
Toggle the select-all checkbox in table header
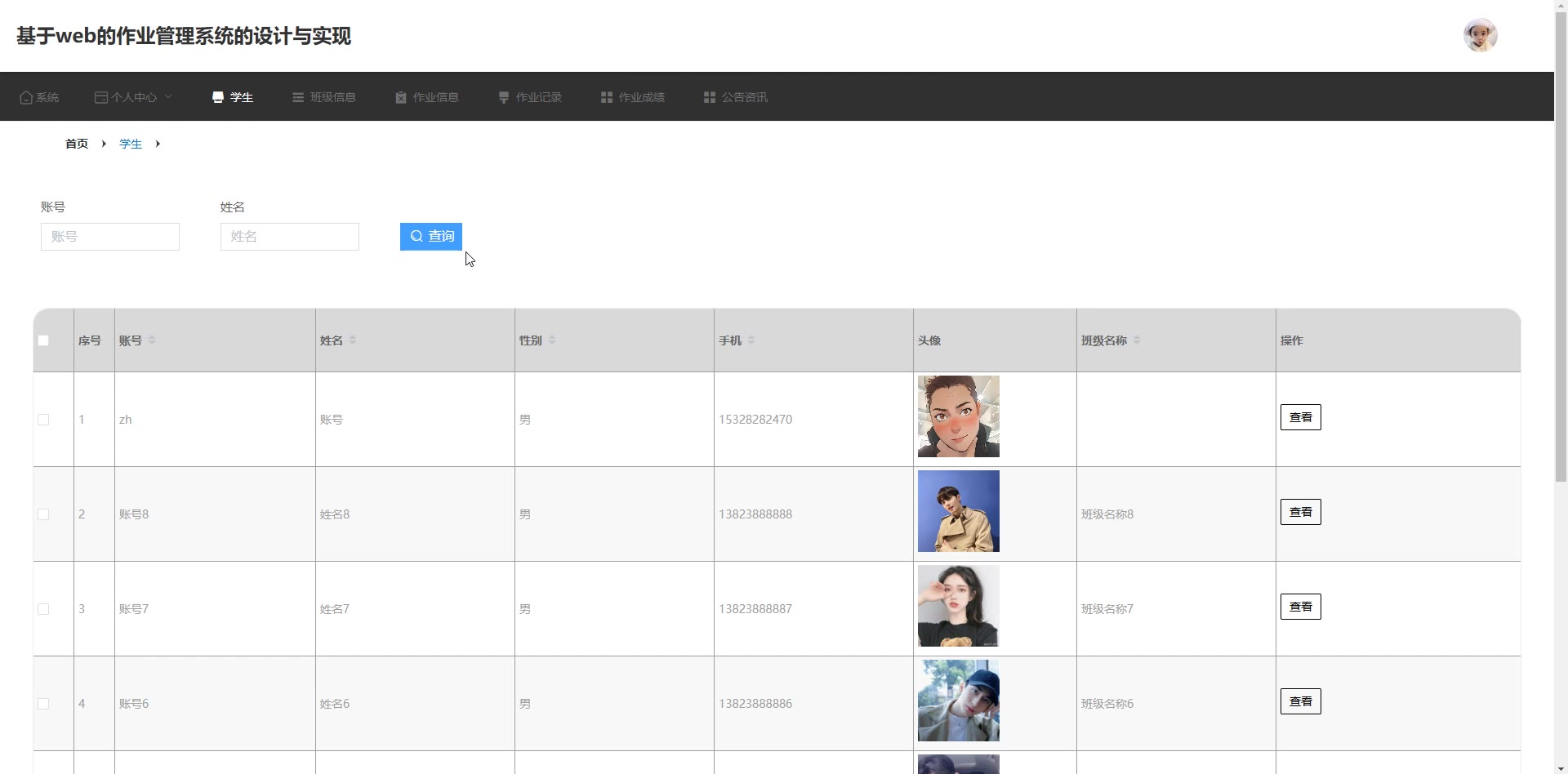pyautogui.click(x=43, y=340)
